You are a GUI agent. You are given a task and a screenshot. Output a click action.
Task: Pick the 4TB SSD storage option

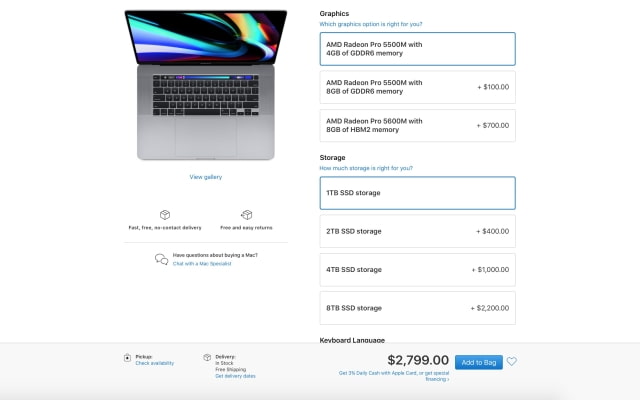coord(418,270)
